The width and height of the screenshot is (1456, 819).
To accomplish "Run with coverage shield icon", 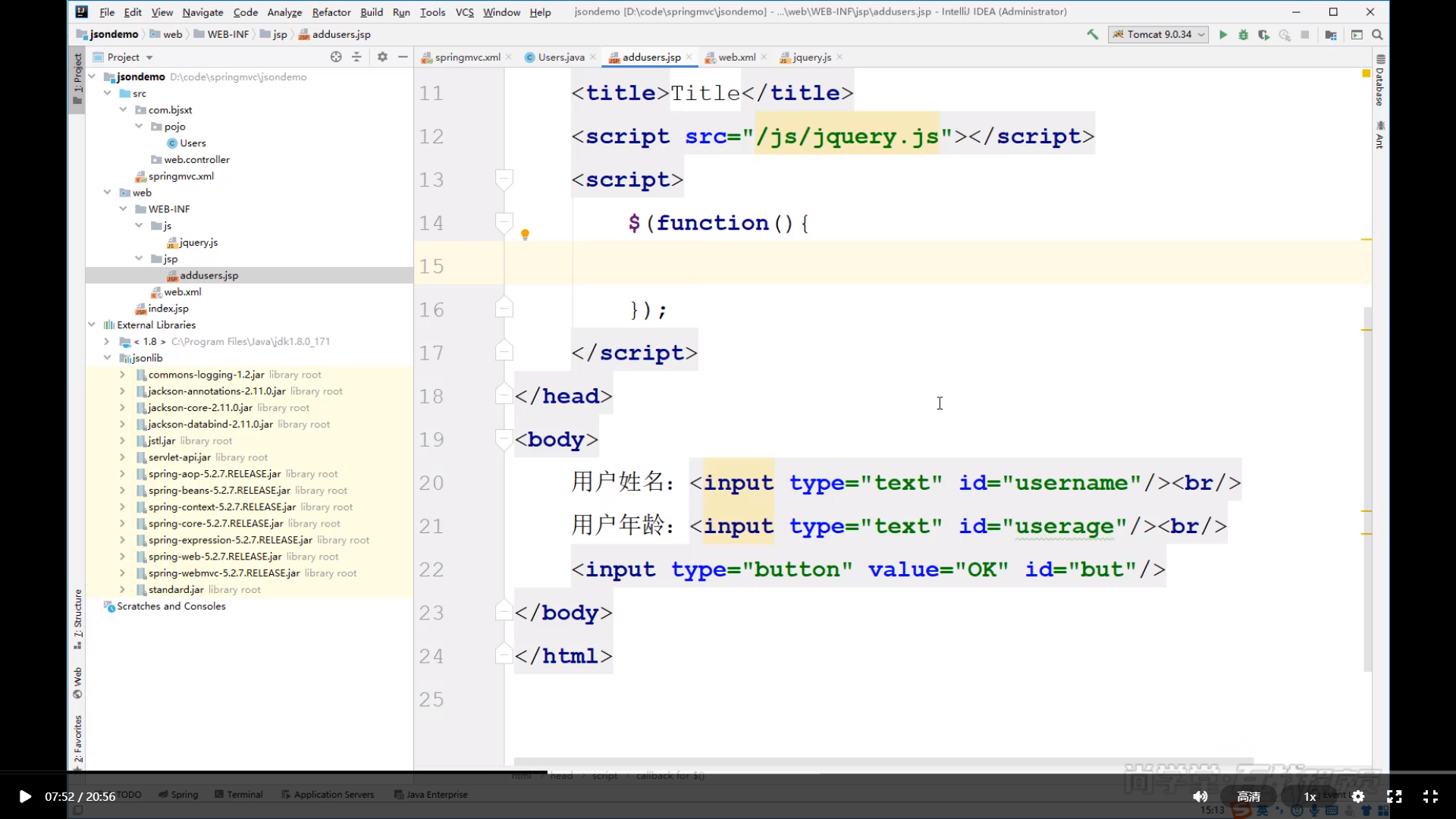I will [1263, 35].
